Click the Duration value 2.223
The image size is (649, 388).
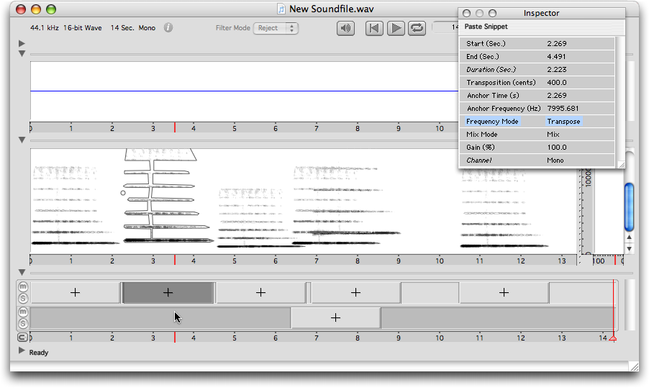(557, 70)
